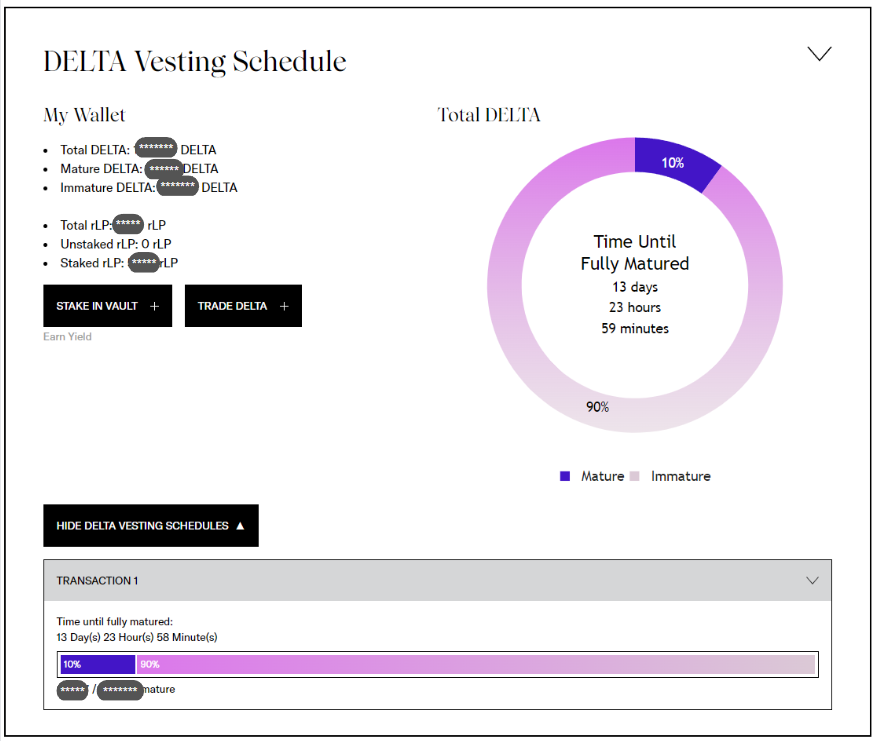876x741 pixels.
Task: Click the Earn Yield text
Action: click(67, 337)
